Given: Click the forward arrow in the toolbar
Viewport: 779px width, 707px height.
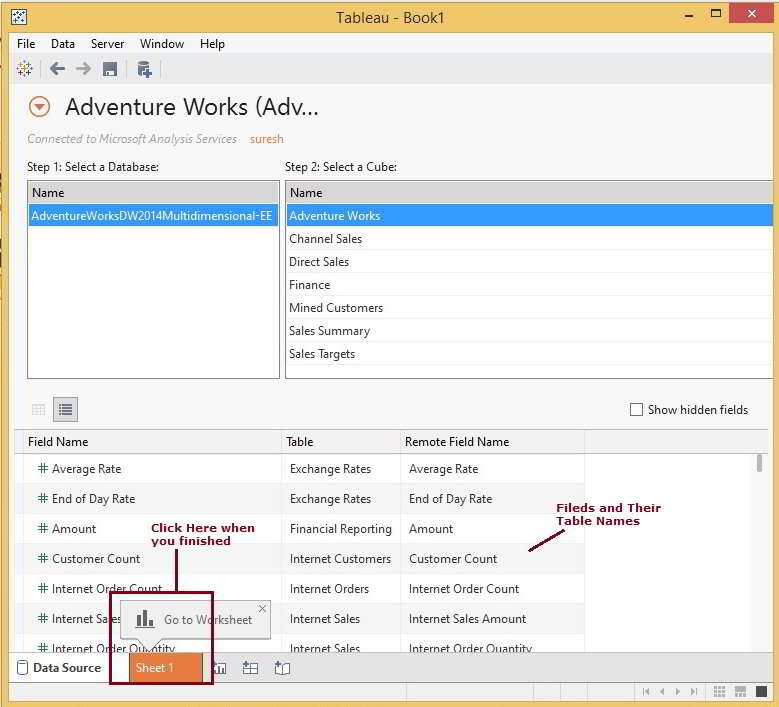Looking at the screenshot, I should click(x=83, y=69).
